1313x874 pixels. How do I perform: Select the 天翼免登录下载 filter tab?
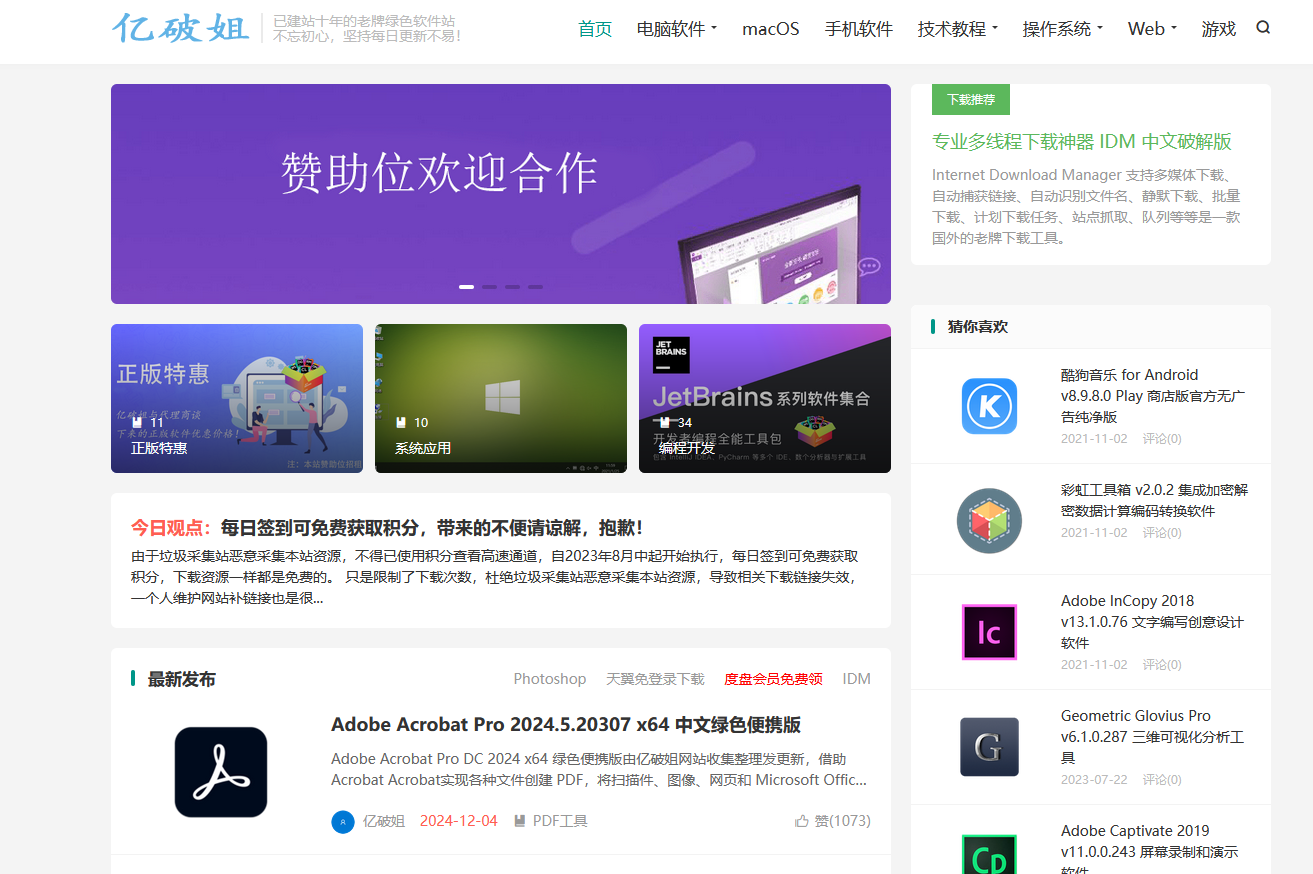(655, 679)
